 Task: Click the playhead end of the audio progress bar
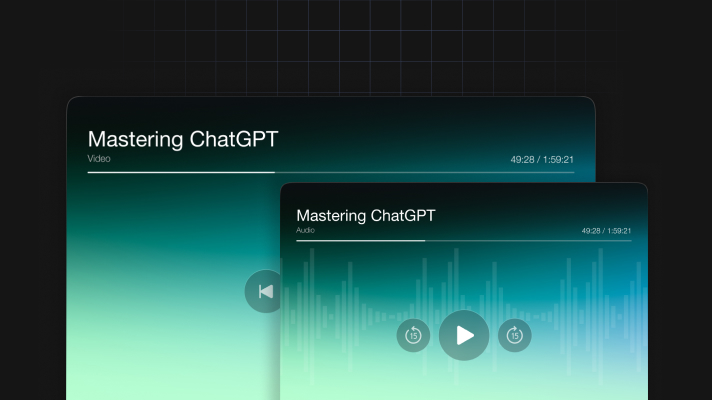425,240
